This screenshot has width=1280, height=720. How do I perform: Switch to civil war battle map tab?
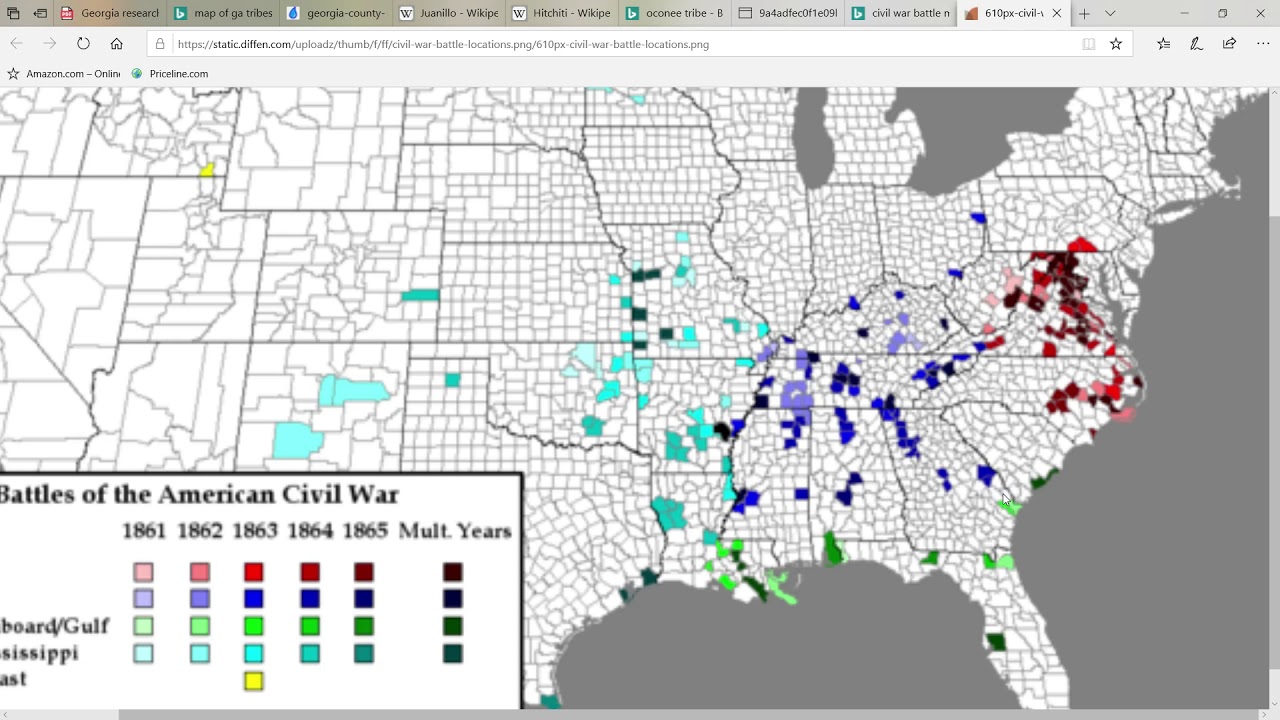click(902, 13)
